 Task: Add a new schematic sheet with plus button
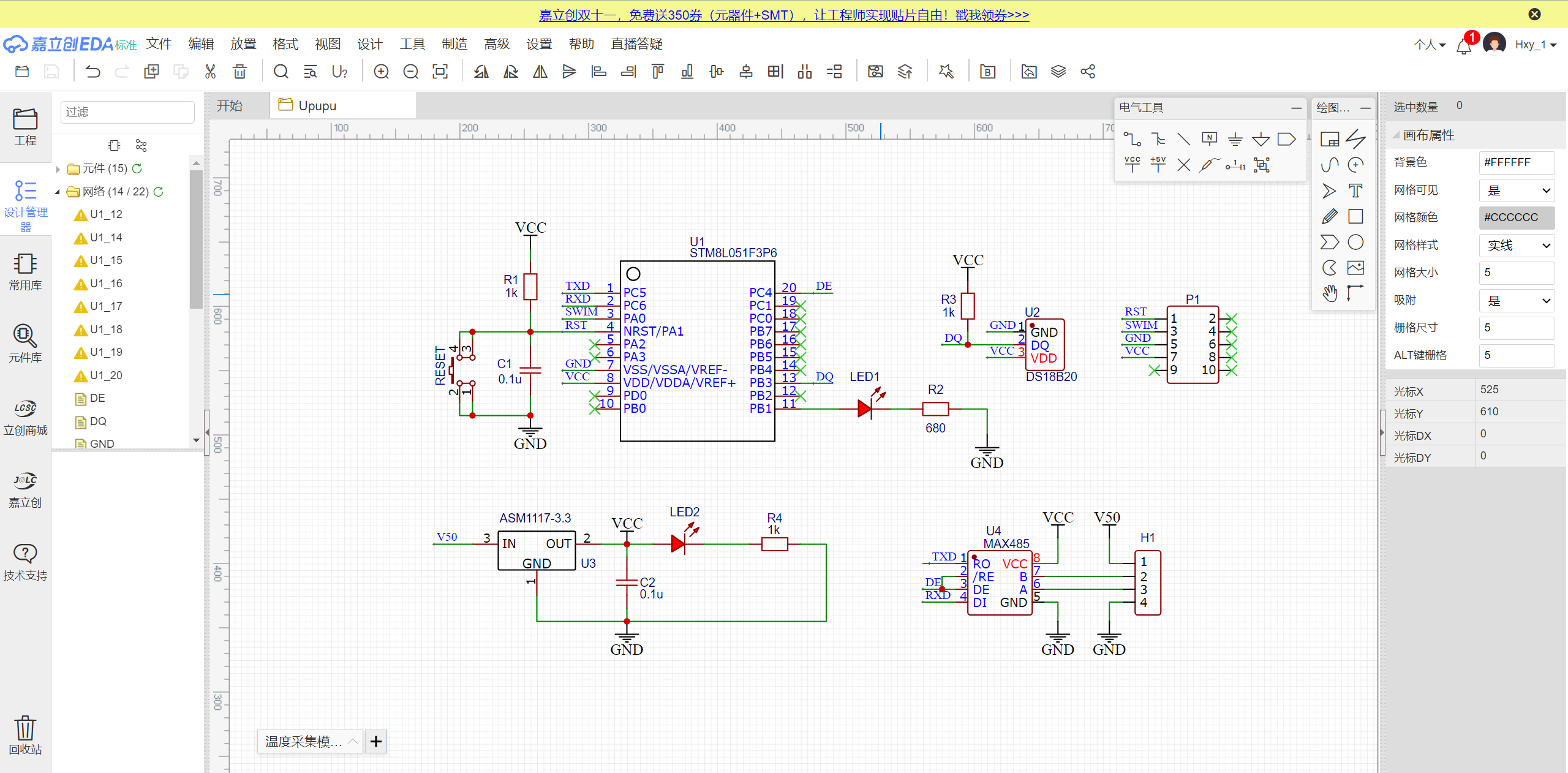[376, 742]
